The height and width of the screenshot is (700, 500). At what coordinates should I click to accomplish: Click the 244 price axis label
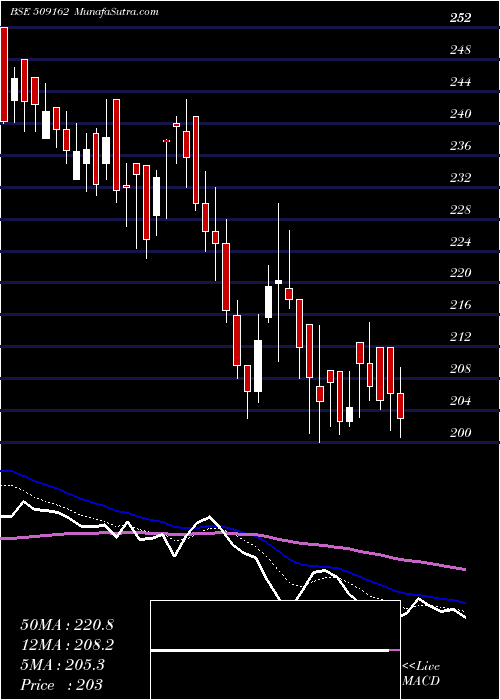point(460,82)
